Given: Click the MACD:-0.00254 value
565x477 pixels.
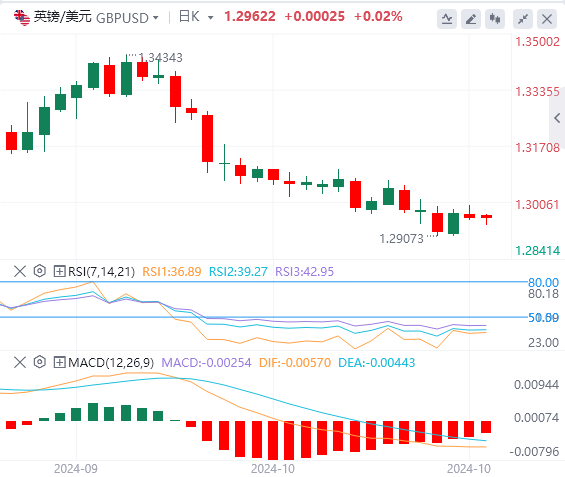Looking at the screenshot, I should click(206, 363).
